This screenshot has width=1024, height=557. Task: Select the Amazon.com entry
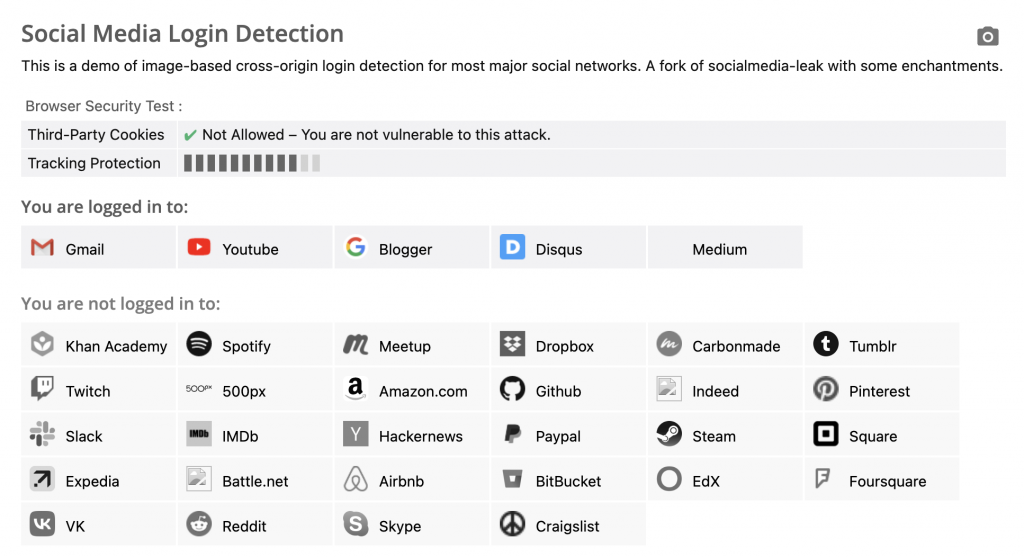tap(423, 391)
